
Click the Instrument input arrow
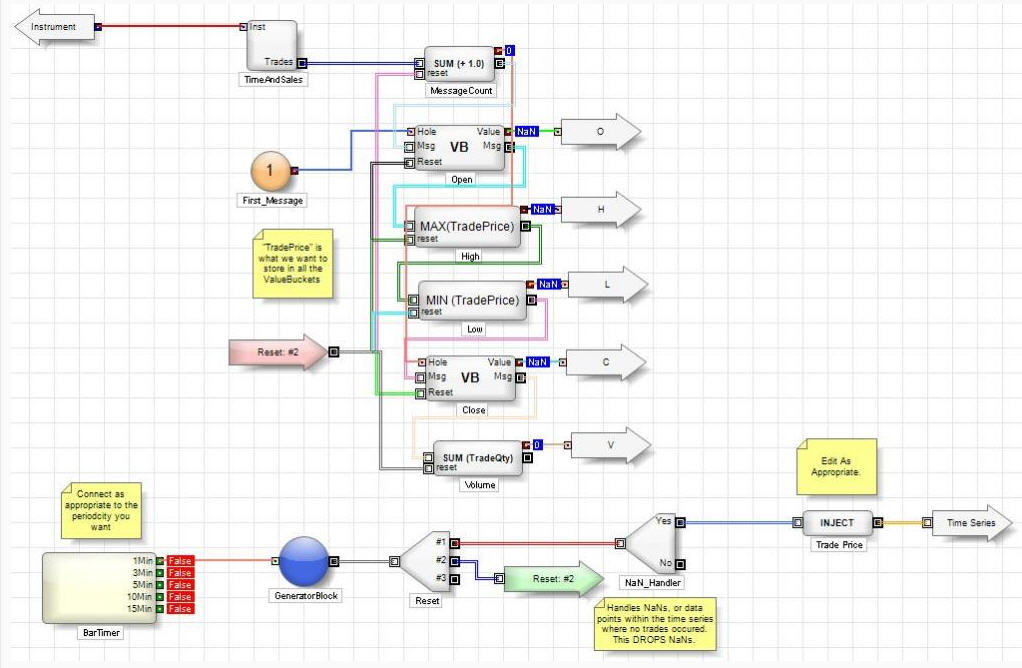click(x=54, y=27)
